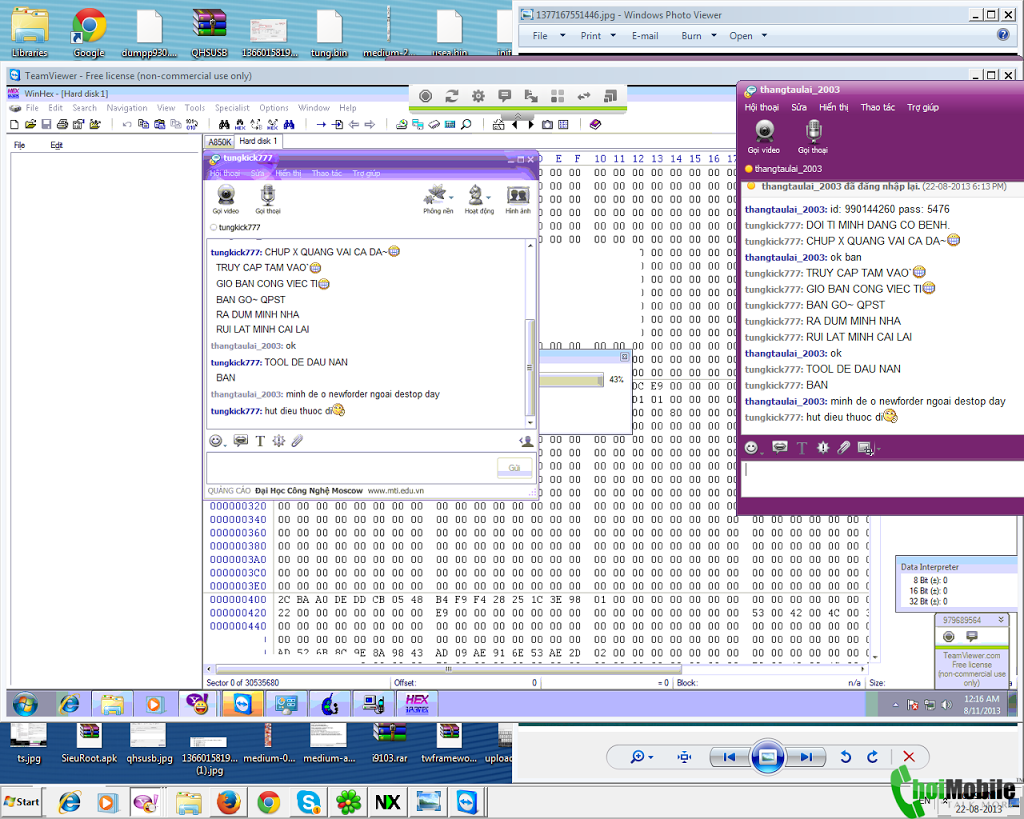Open the Hoạt động activities dropdown
This screenshot has height=819, width=1024.
click(479, 199)
